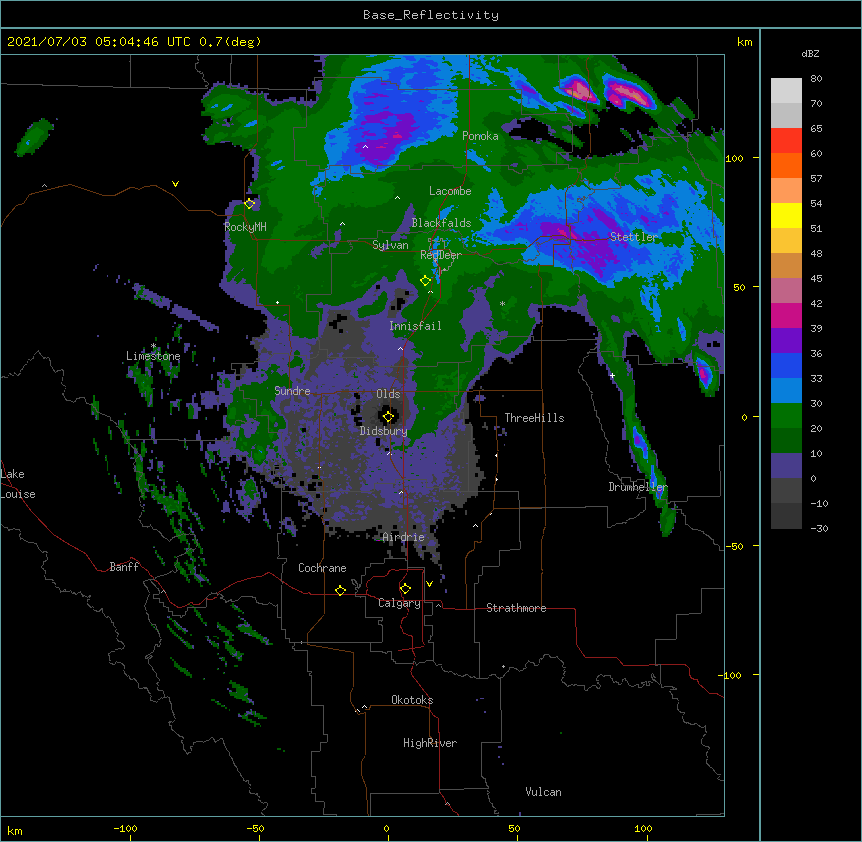The height and width of the screenshot is (842, 862).
Task: Click the 65 value on the dBZ legend
Action: [x=816, y=129]
